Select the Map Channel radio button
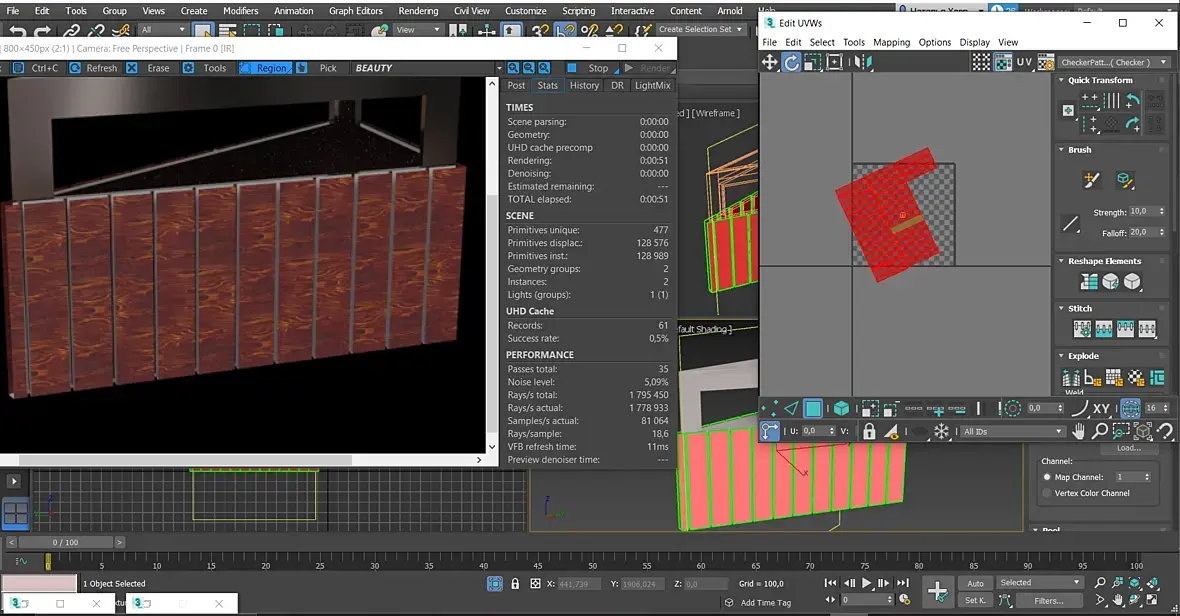Viewport: 1180px width, 616px height. coord(1047,477)
